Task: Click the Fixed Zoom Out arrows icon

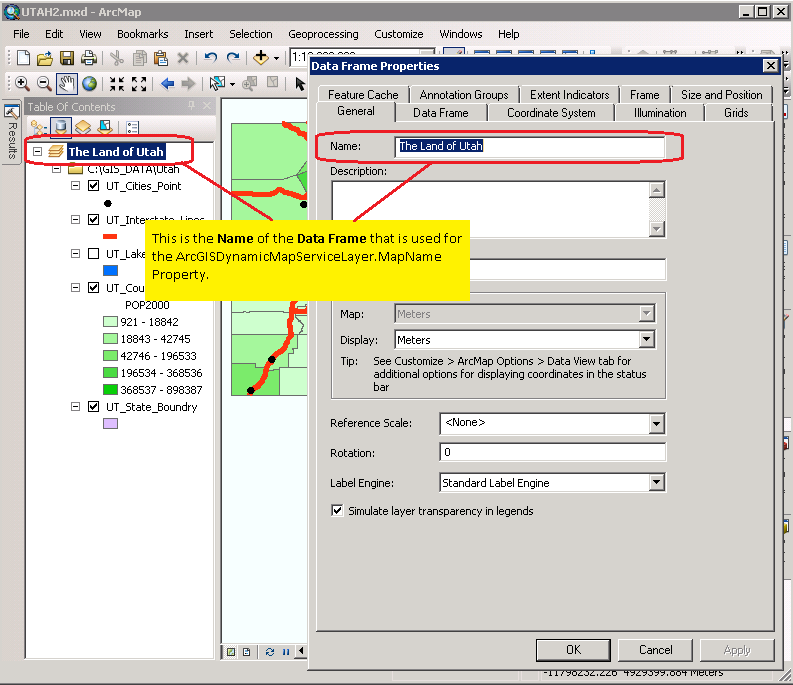Action: (x=139, y=83)
